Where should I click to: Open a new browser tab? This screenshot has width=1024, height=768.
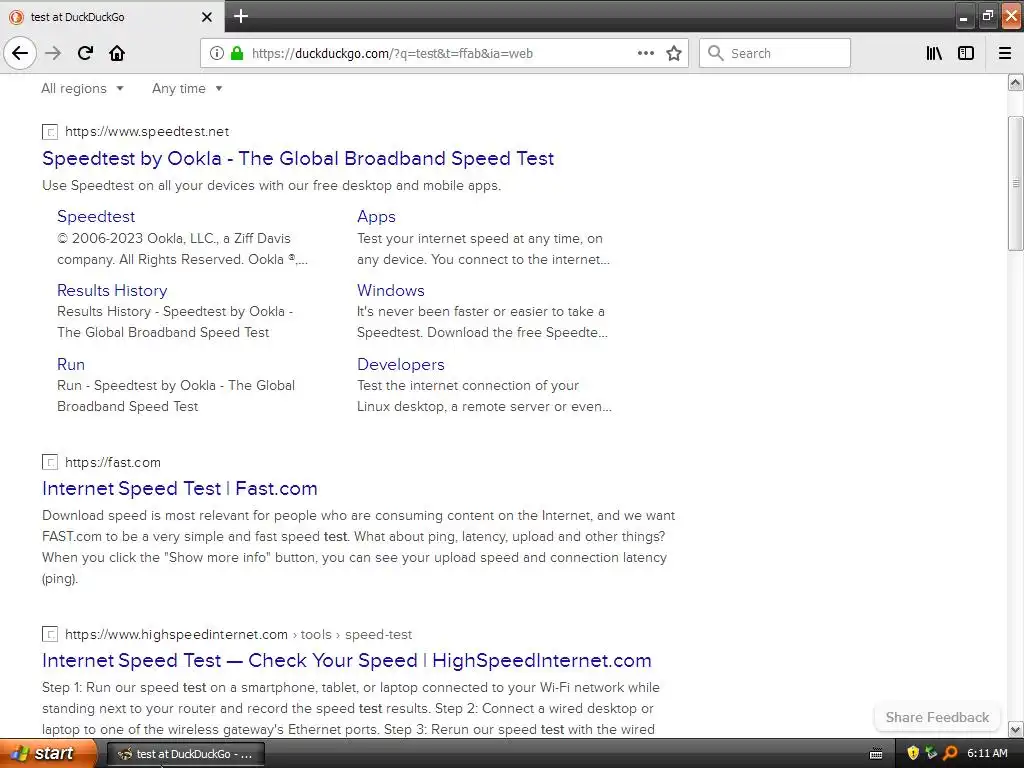tap(241, 16)
